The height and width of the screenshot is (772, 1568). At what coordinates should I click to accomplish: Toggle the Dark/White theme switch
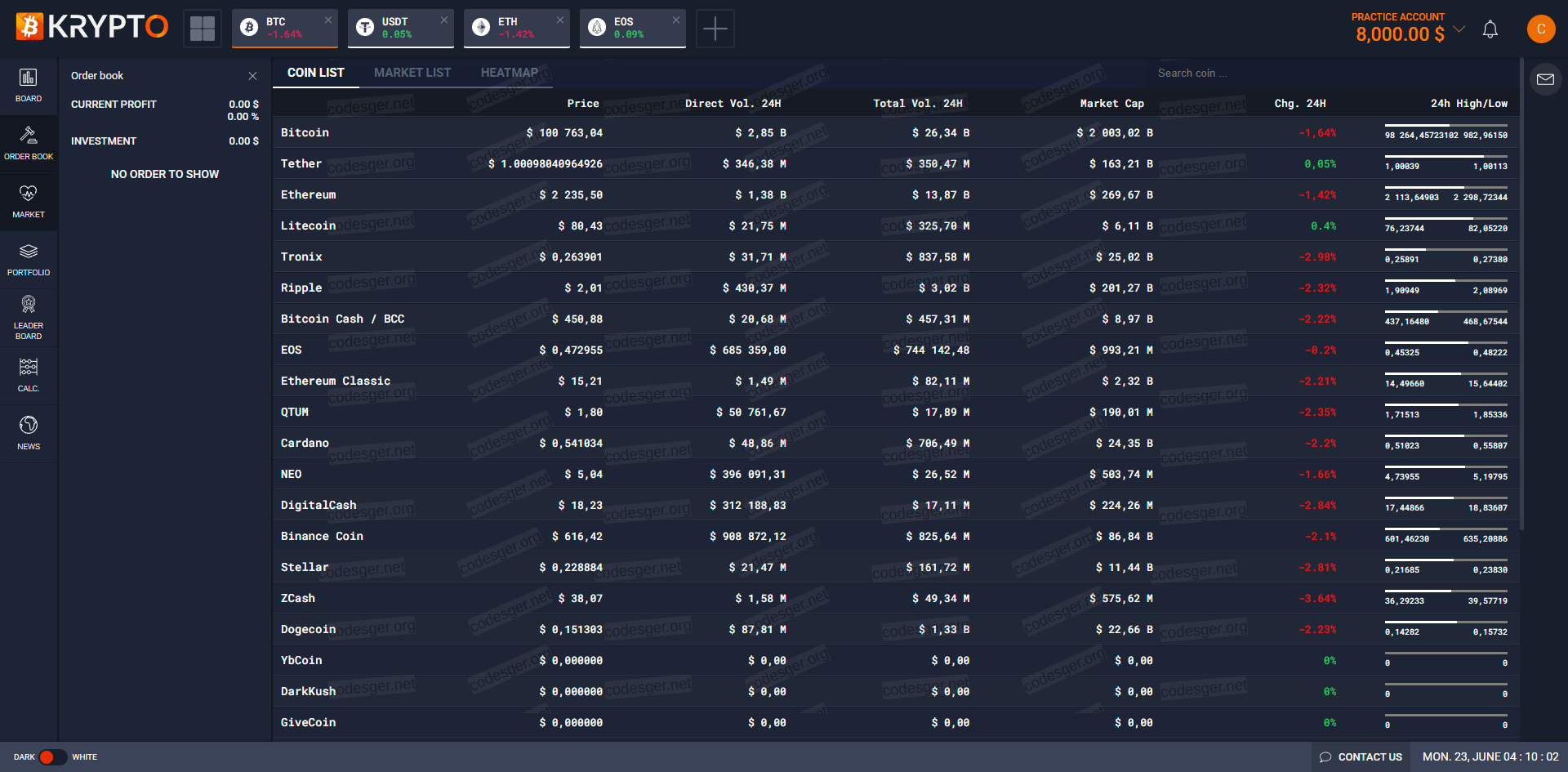53,756
